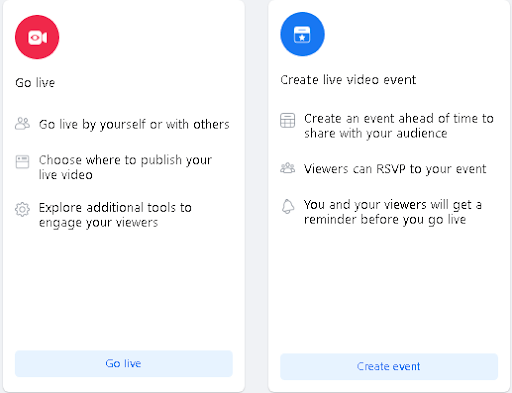512x393 pixels.
Task: Click the blue calendar star event icon
Action: (x=302, y=34)
